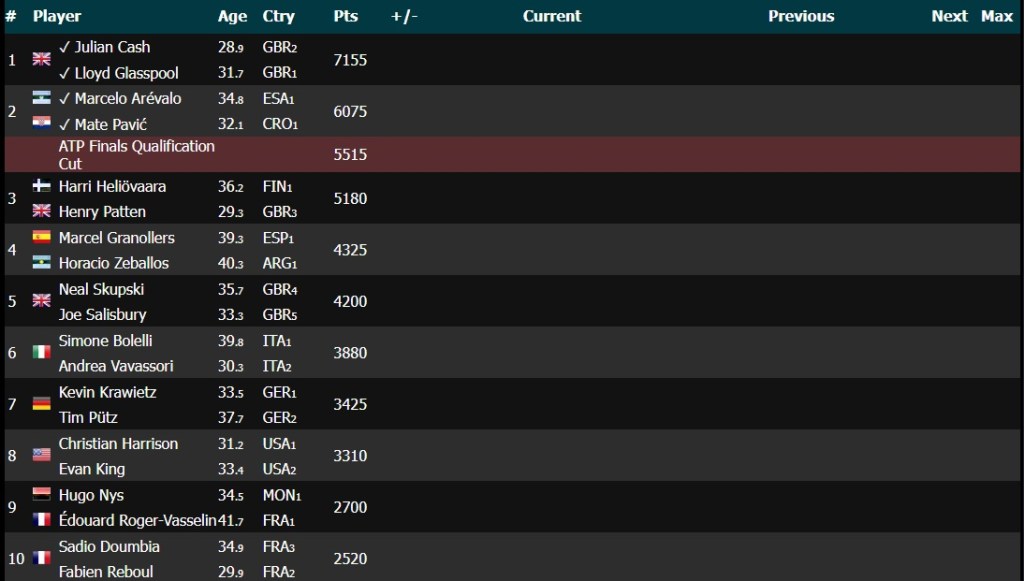Screen dimensions: 1024x581
Task: Click the Player column header
Action: coord(57,16)
